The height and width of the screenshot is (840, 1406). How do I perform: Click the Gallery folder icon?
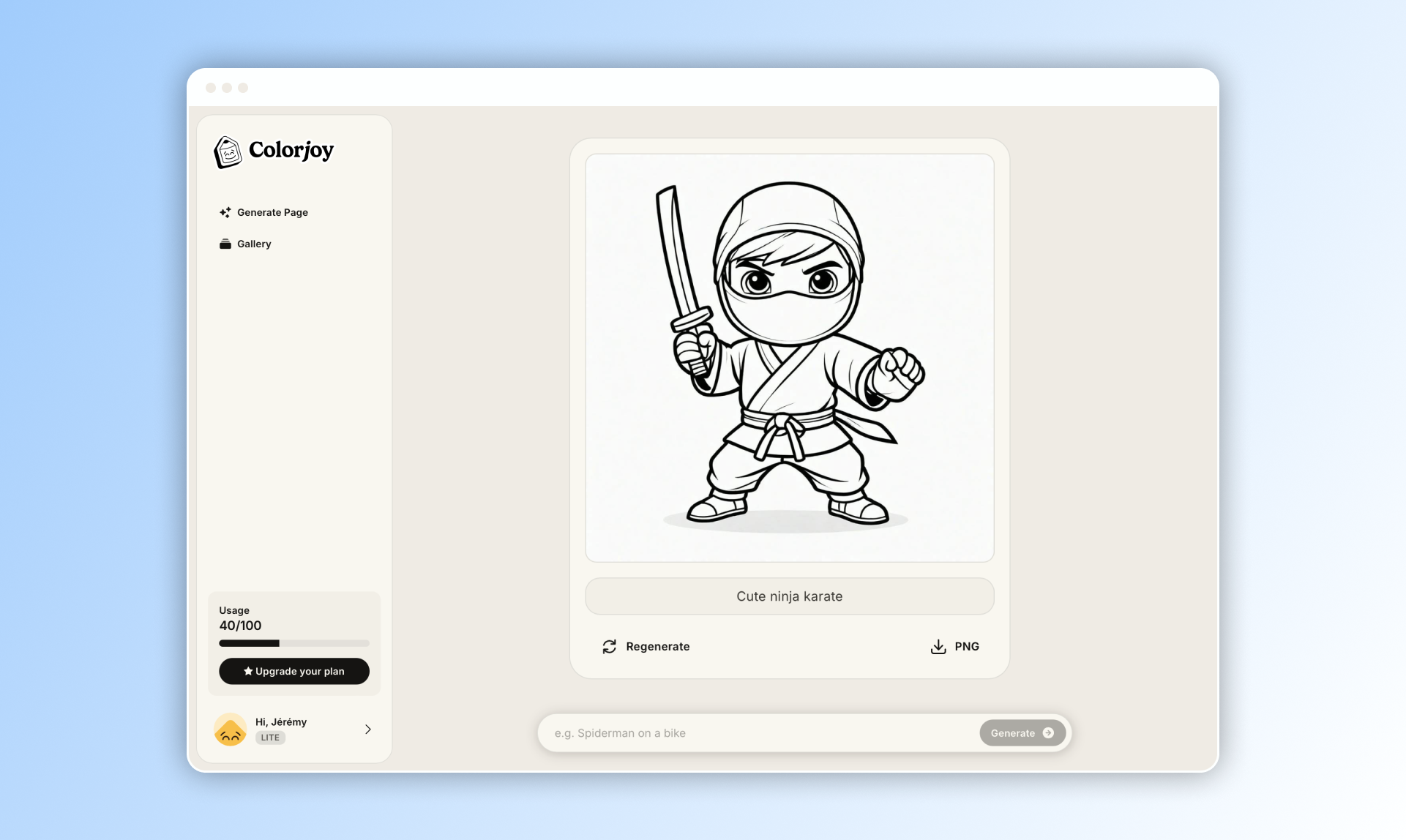(225, 244)
